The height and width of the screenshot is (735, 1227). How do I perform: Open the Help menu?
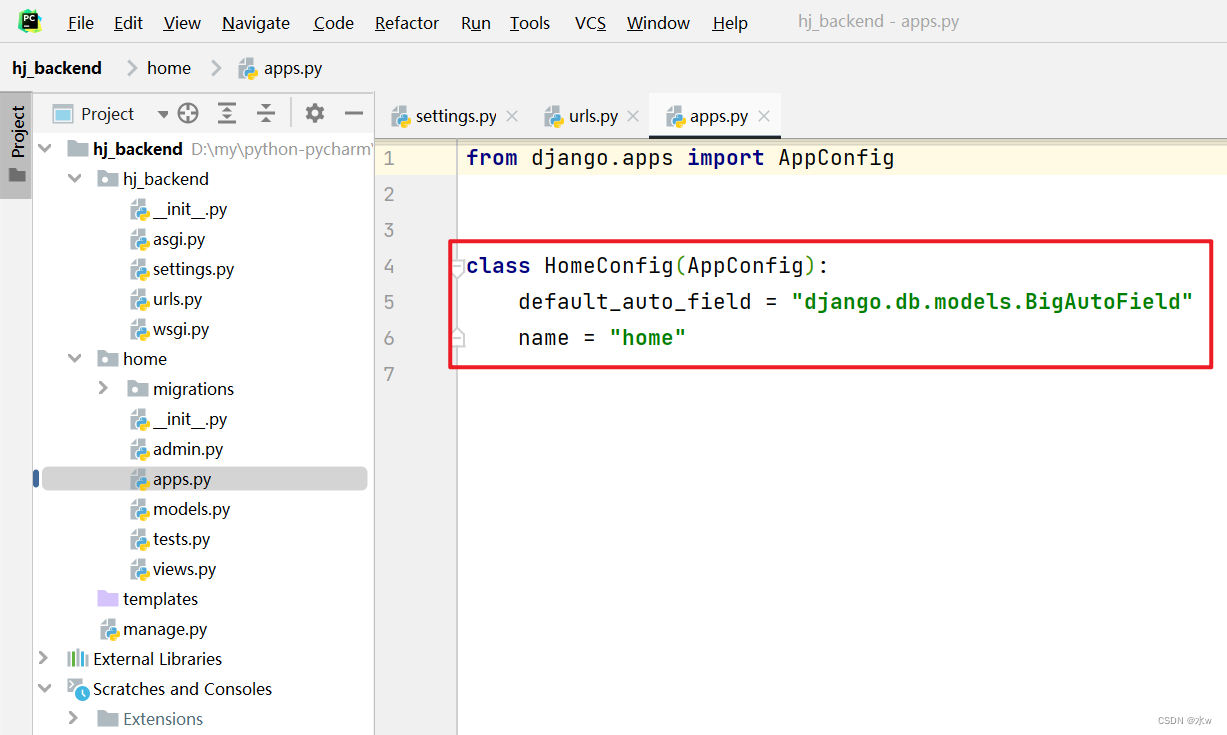[x=730, y=23]
